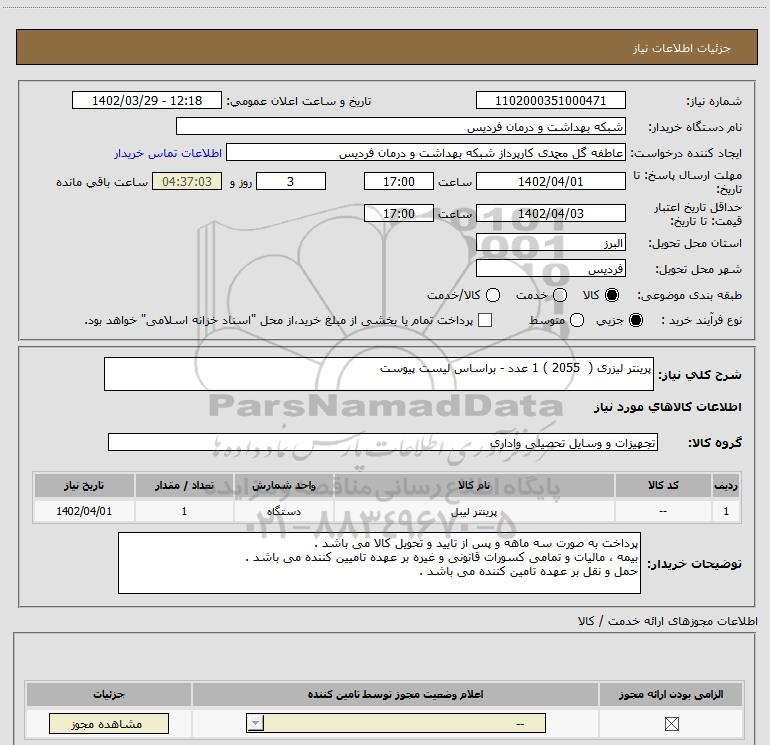
Task: Click the countdown timer 04:37:03
Action: tap(187, 182)
